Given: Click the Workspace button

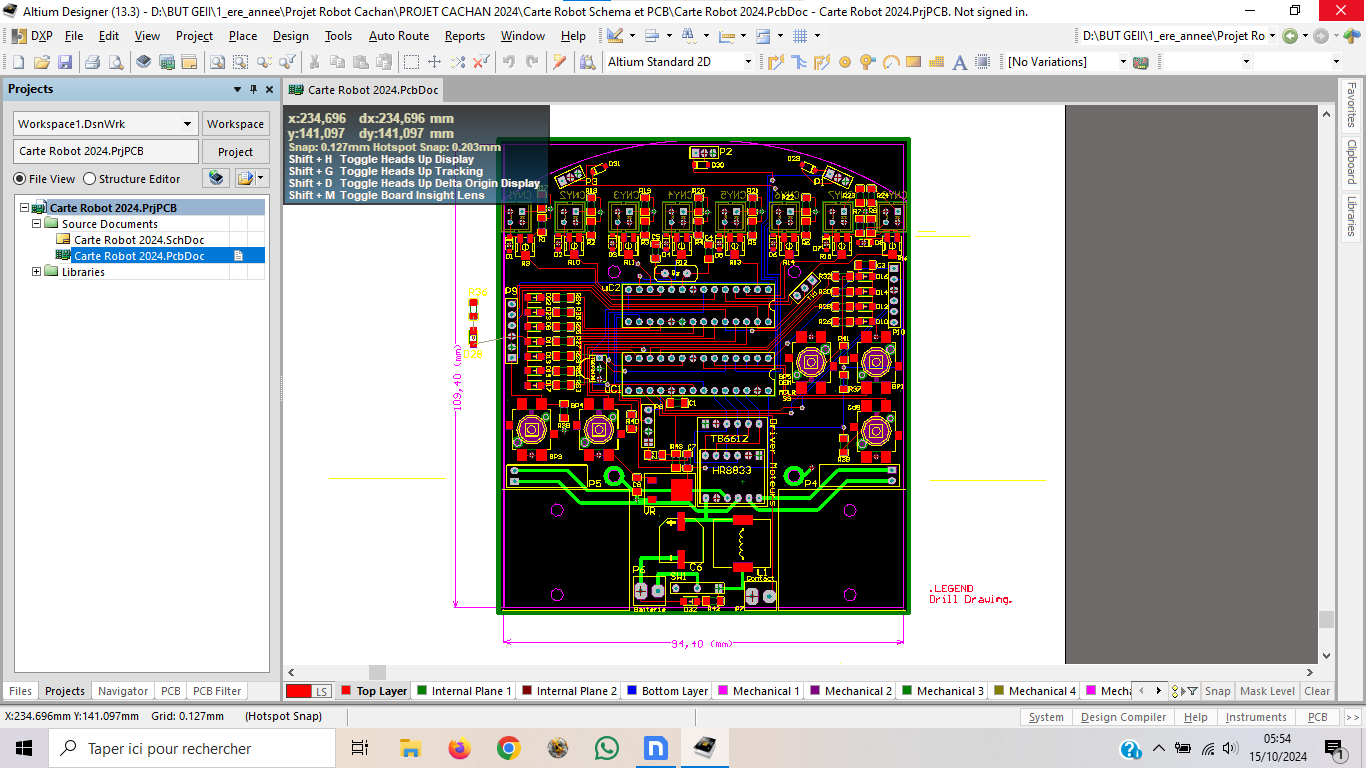Looking at the screenshot, I should click(x=235, y=124).
